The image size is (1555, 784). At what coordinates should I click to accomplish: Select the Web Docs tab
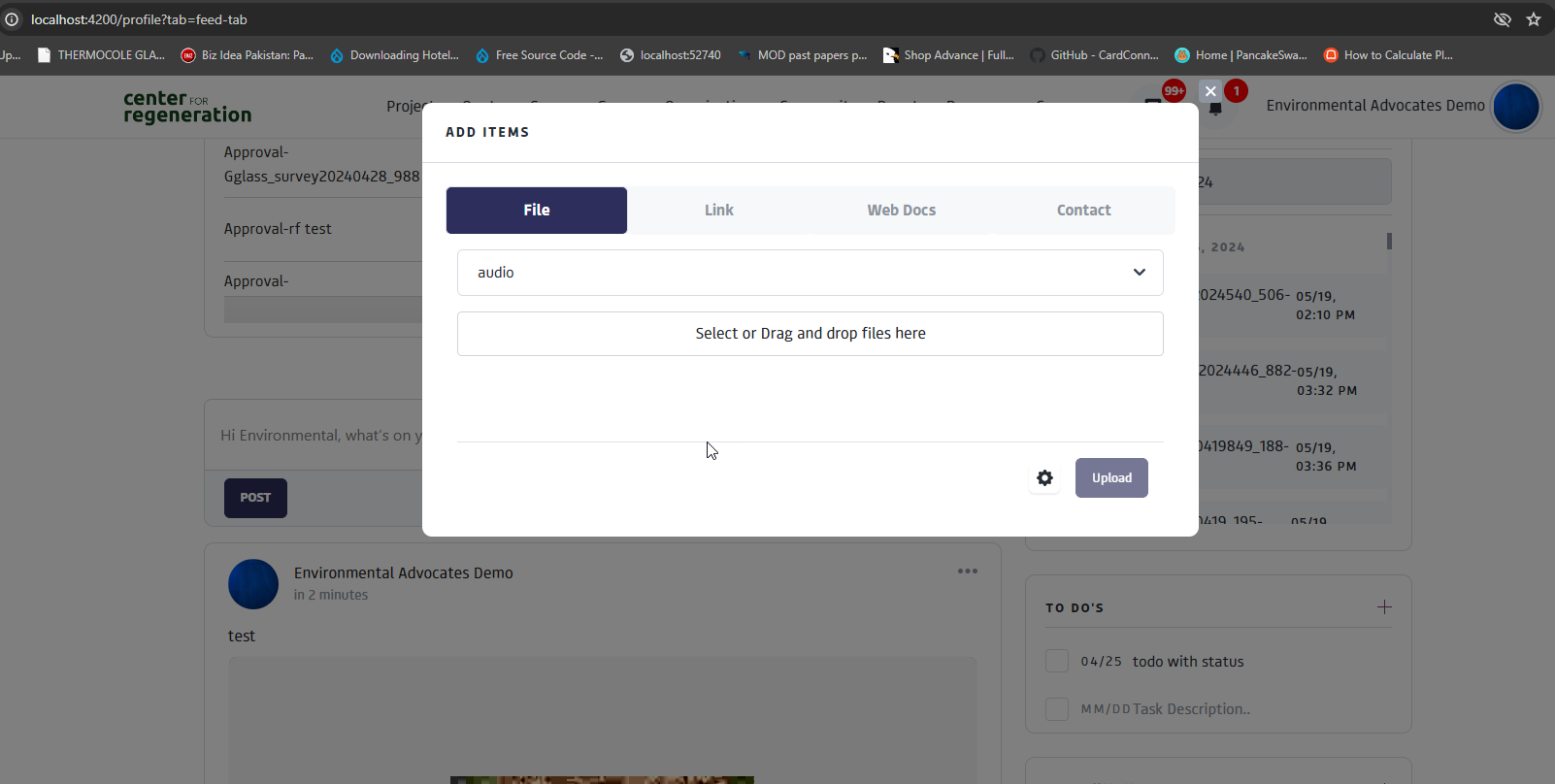[901, 211]
